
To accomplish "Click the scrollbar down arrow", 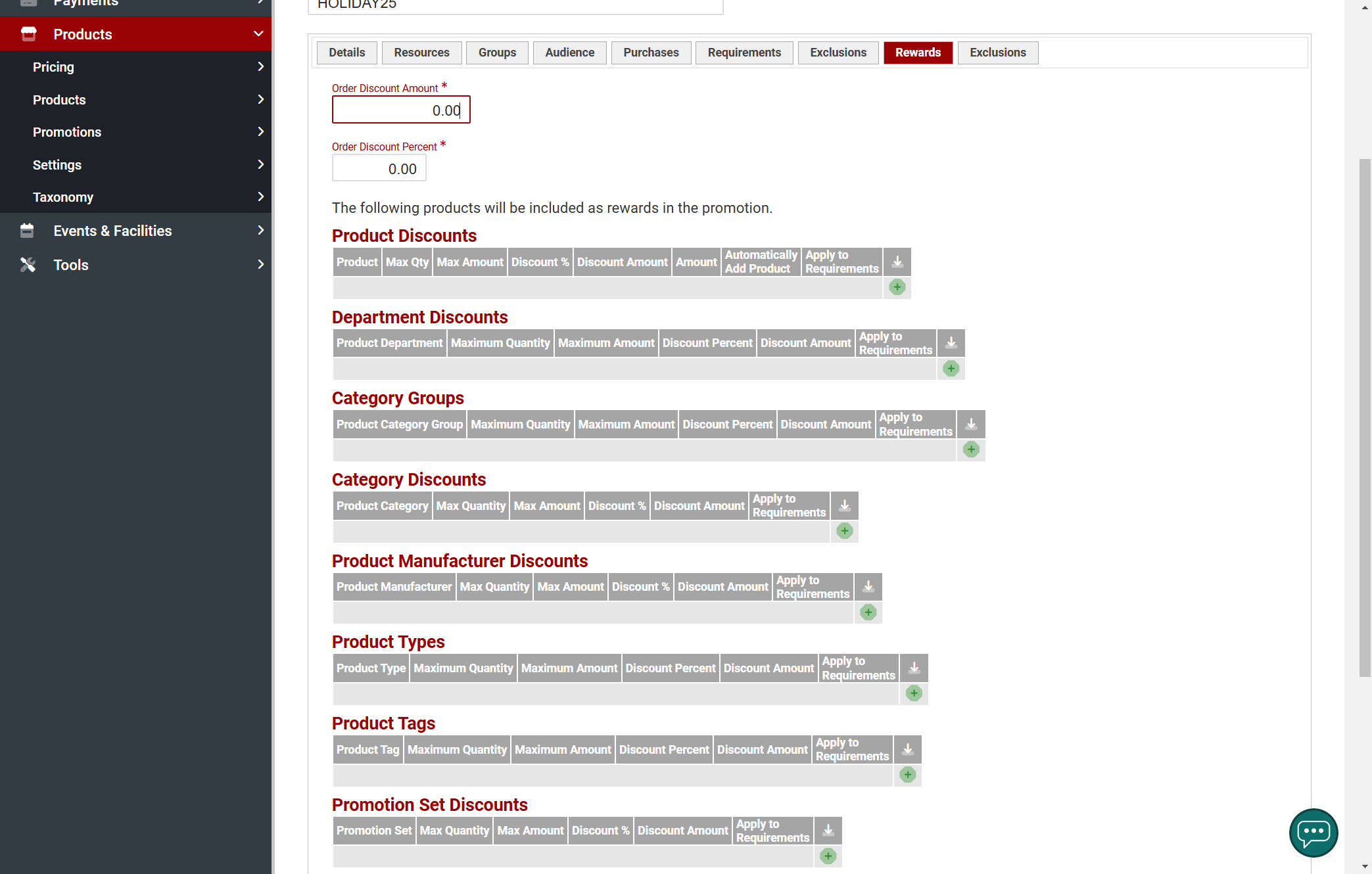I will [x=1365, y=867].
